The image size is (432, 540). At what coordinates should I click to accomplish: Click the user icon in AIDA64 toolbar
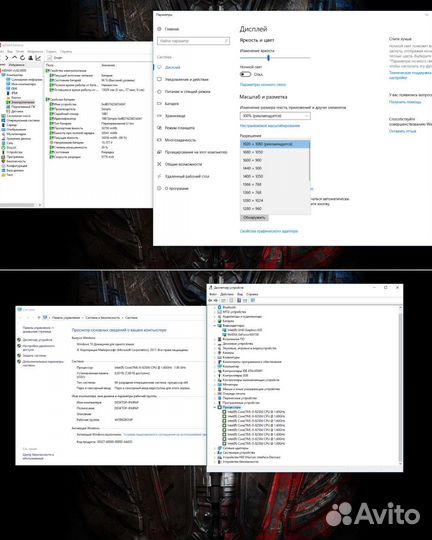[30, 58]
